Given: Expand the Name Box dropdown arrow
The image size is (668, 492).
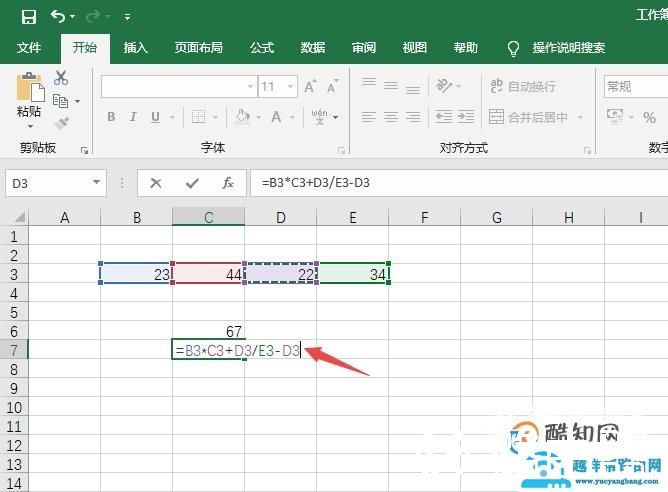Looking at the screenshot, I should [x=97, y=183].
